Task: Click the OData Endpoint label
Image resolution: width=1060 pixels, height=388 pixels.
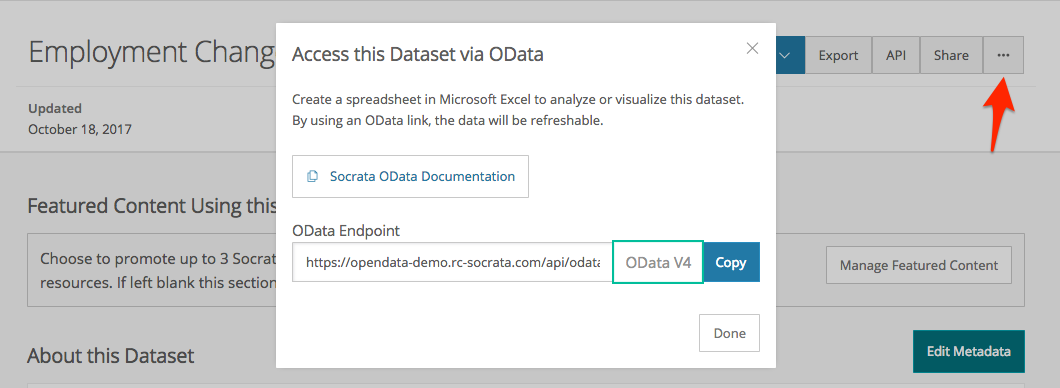Action: [x=346, y=231]
